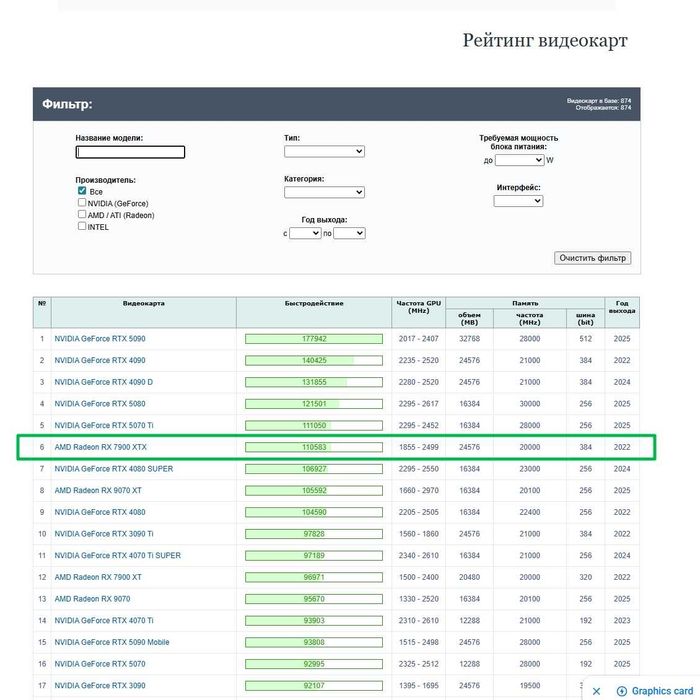
Task: Open NVIDIA GeForce RTX 4080 link
Action: tap(100, 512)
